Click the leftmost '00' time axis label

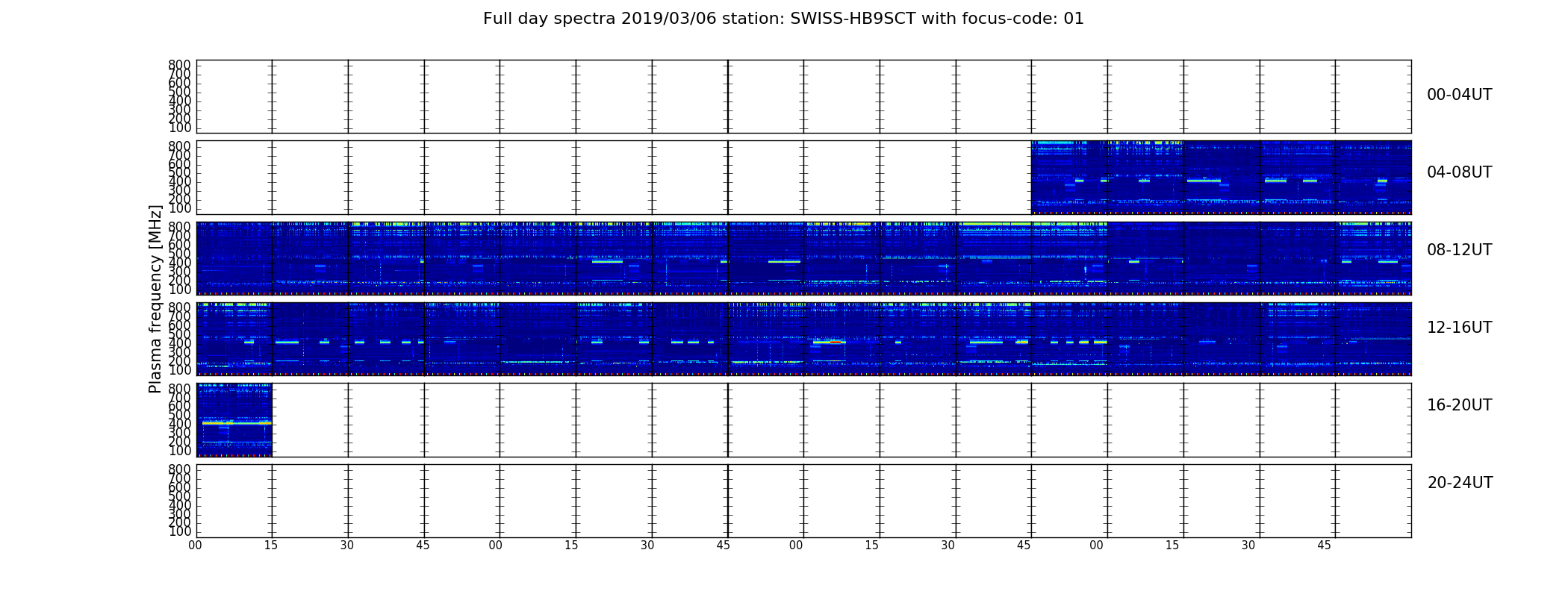[195, 546]
